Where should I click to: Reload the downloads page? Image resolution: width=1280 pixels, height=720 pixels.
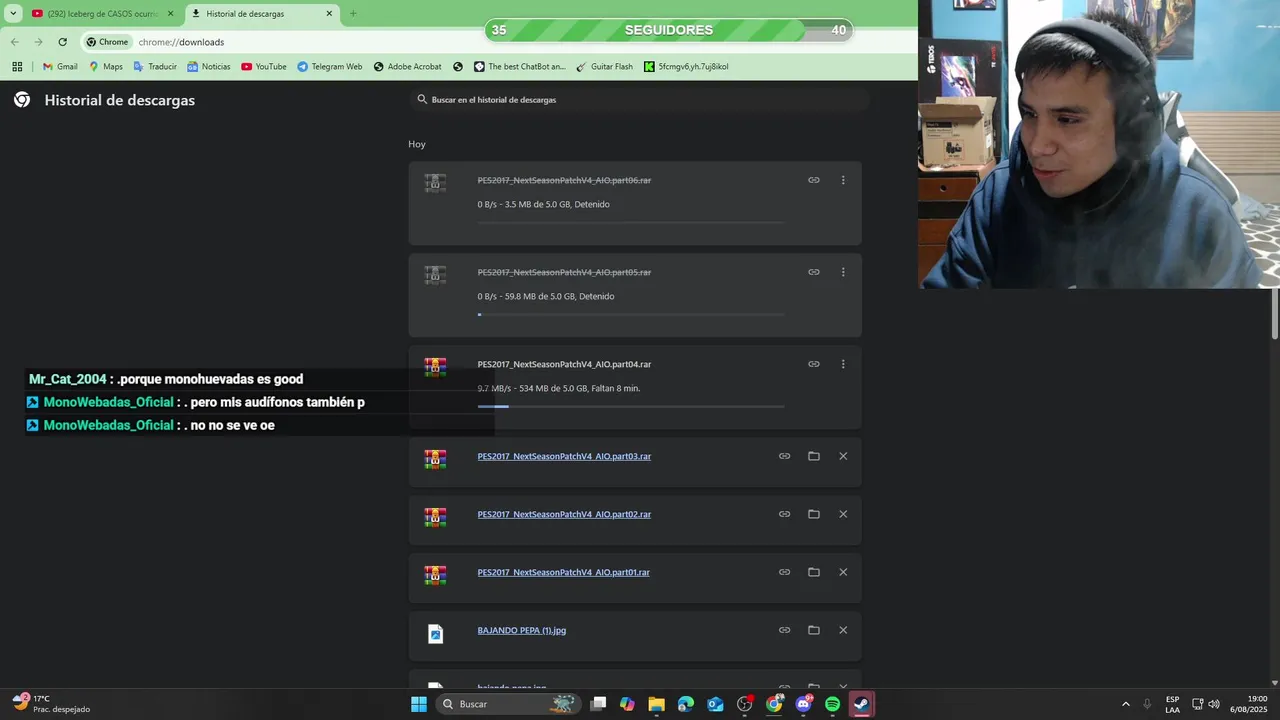pyautogui.click(x=62, y=42)
